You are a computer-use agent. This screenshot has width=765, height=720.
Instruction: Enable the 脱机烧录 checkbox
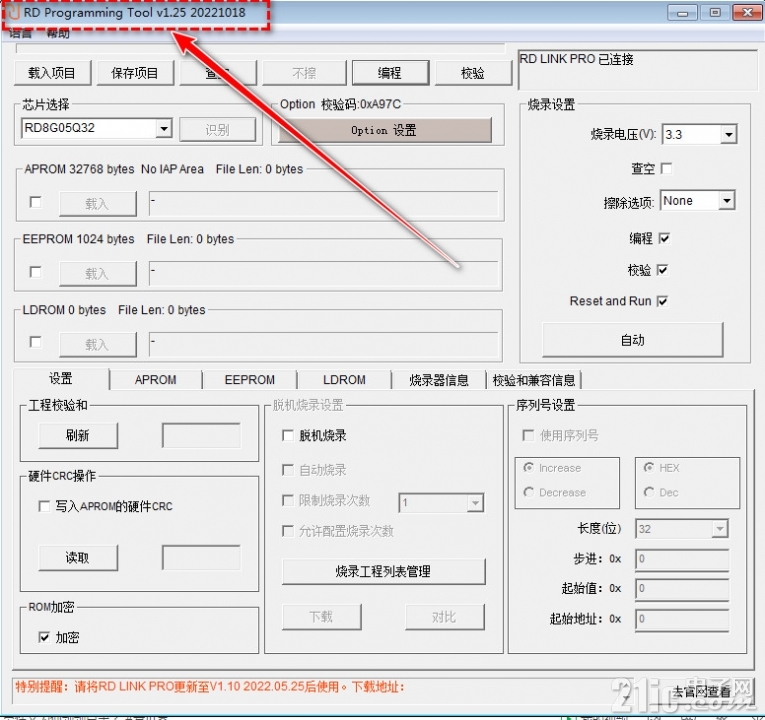pos(288,435)
